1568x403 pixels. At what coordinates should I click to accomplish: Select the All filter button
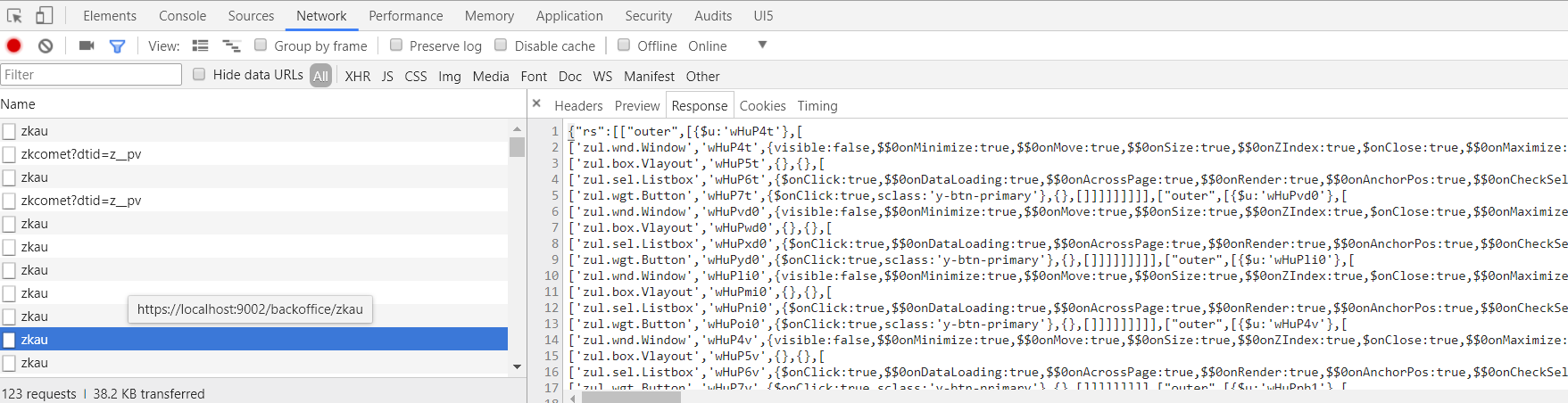[320, 76]
